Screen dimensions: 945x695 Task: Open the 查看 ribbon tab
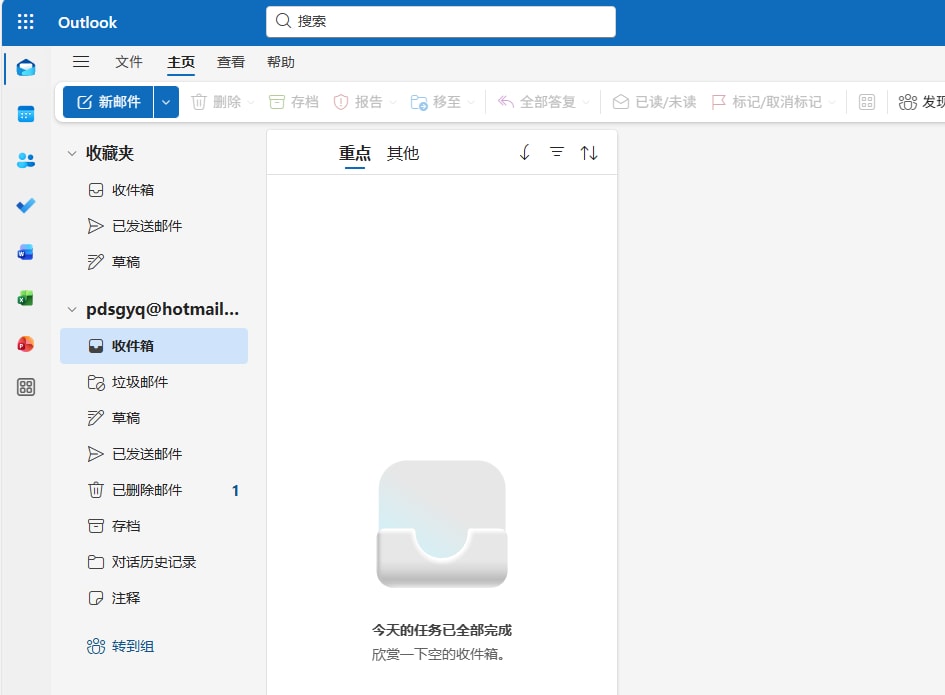tap(231, 62)
